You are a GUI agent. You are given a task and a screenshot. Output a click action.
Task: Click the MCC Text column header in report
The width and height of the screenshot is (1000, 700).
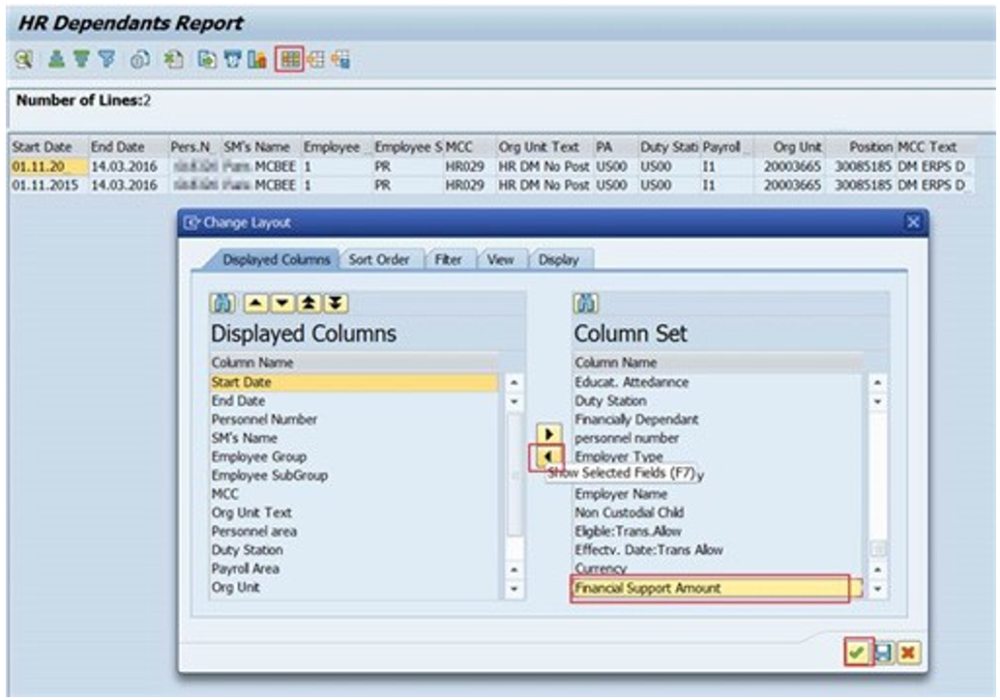(936, 147)
